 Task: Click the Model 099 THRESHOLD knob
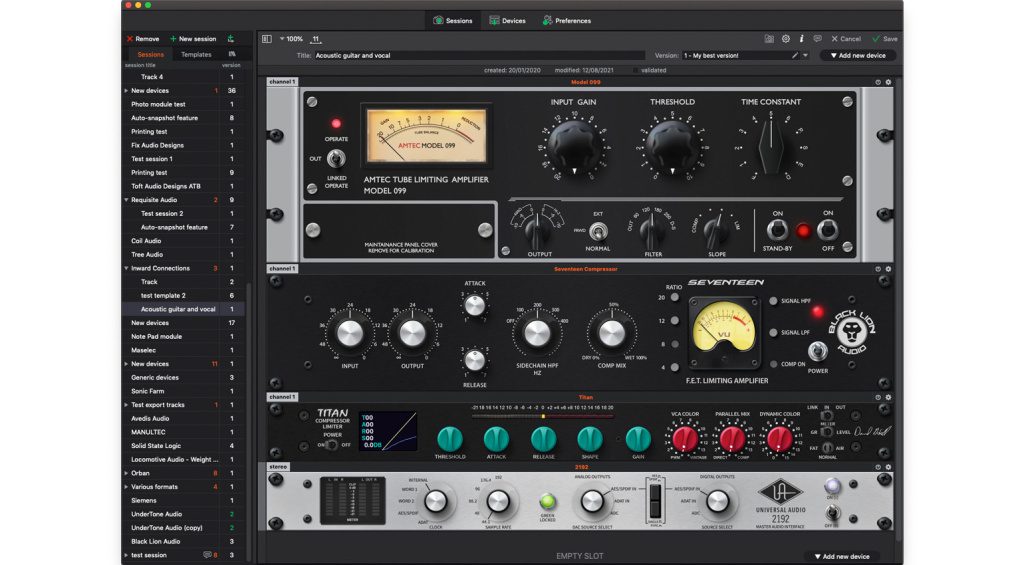tap(672, 145)
